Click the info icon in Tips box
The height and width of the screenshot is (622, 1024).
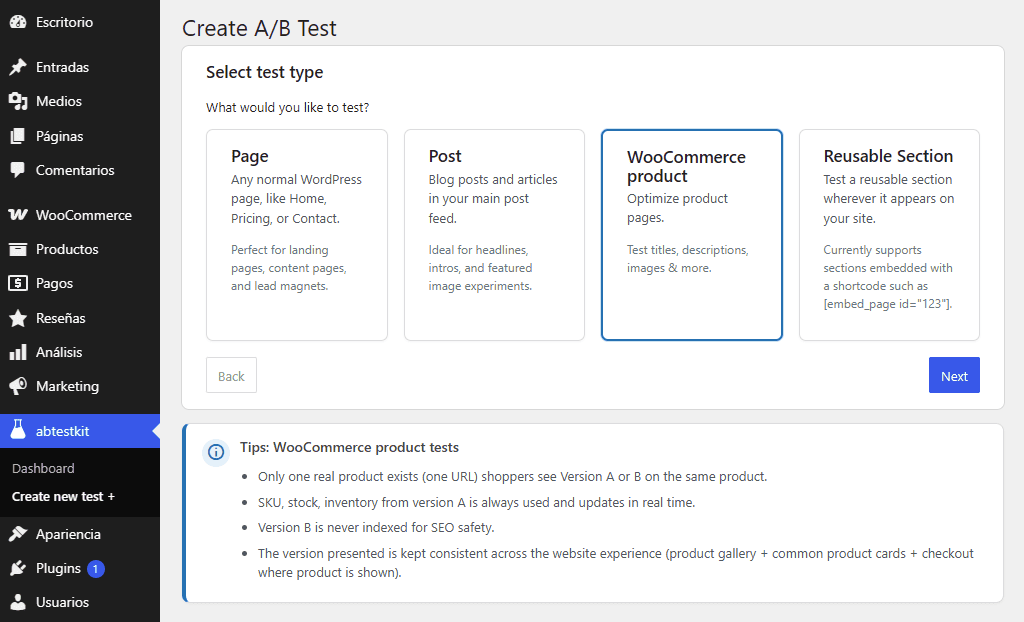pyautogui.click(x=216, y=452)
